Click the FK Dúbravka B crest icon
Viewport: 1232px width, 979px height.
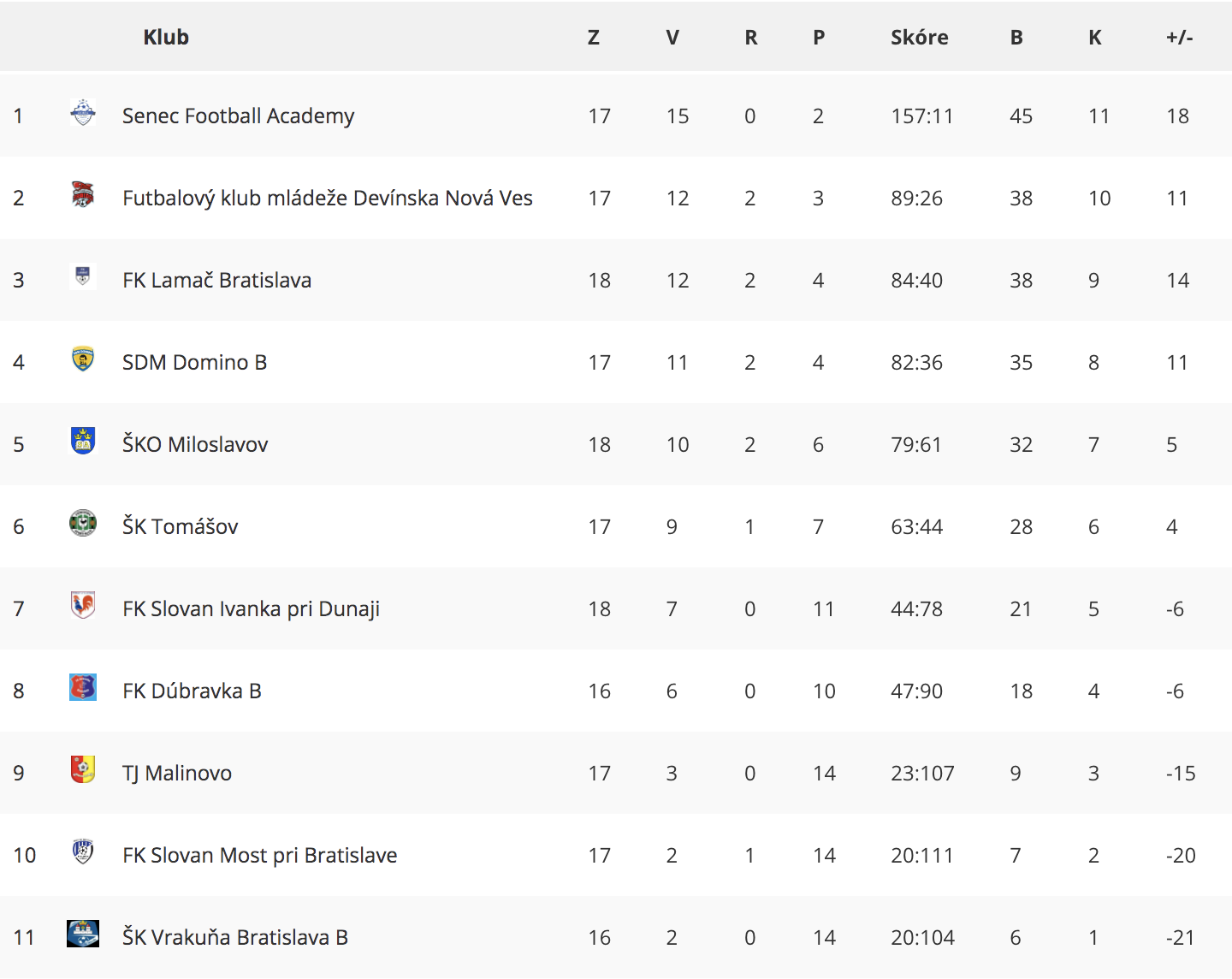pos(83,687)
